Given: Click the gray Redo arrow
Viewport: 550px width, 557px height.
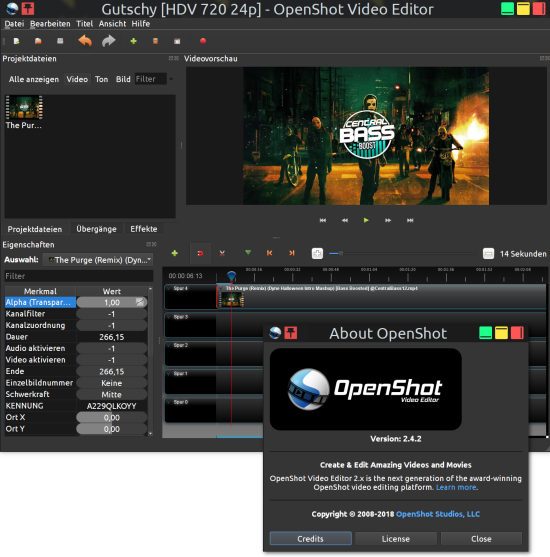Looking at the screenshot, I should pos(109,41).
